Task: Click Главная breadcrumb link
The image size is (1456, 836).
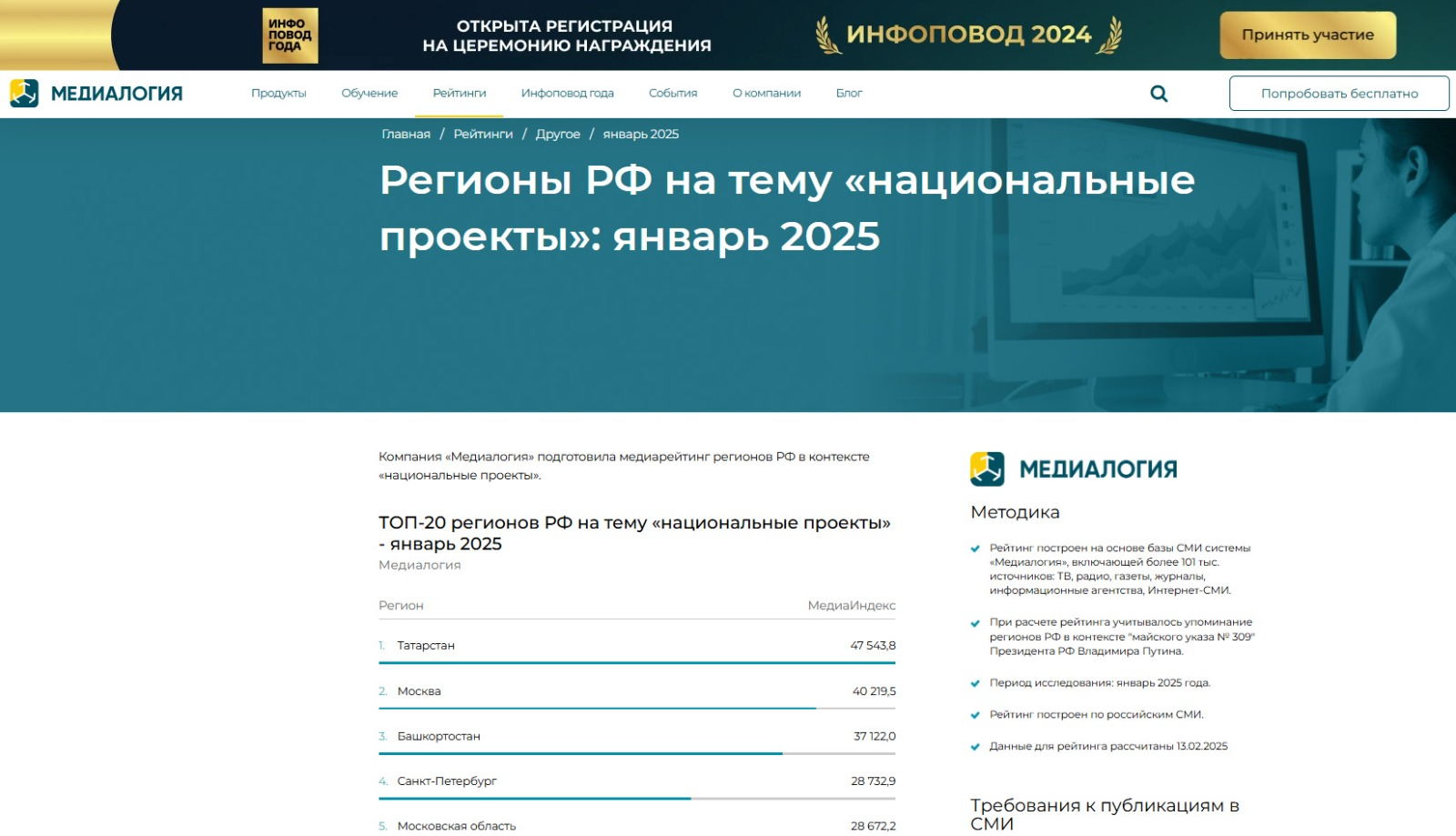Action: click(x=406, y=135)
